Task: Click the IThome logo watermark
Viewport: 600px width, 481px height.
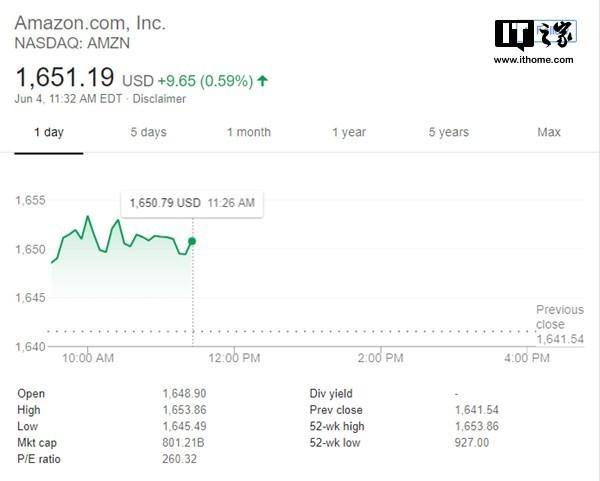Action: tap(536, 34)
